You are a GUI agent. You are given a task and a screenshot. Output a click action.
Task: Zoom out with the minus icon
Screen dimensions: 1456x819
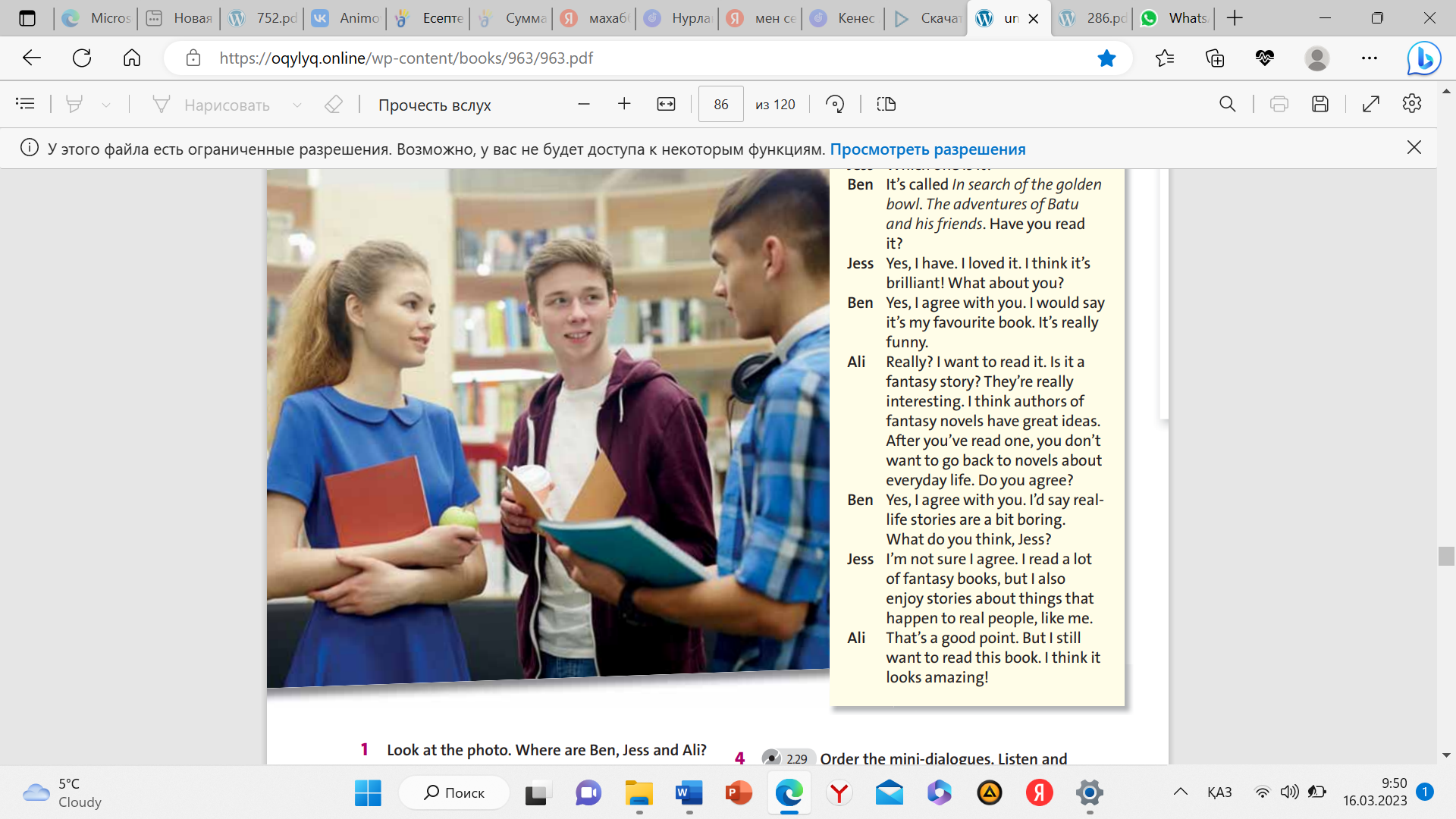click(x=583, y=104)
